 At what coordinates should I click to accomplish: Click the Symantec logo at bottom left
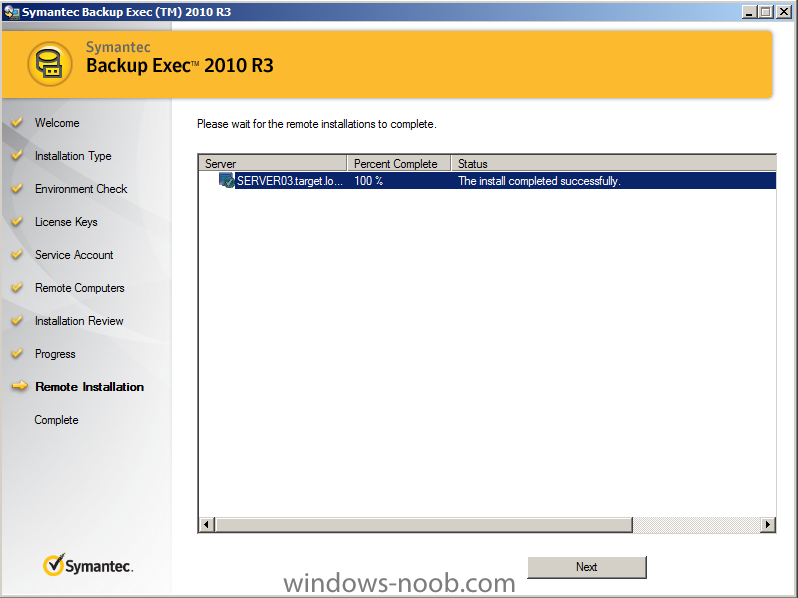point(88,565)
